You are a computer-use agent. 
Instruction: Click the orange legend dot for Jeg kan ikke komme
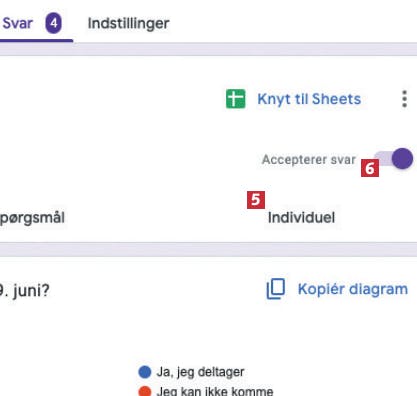tap(145, 391)
